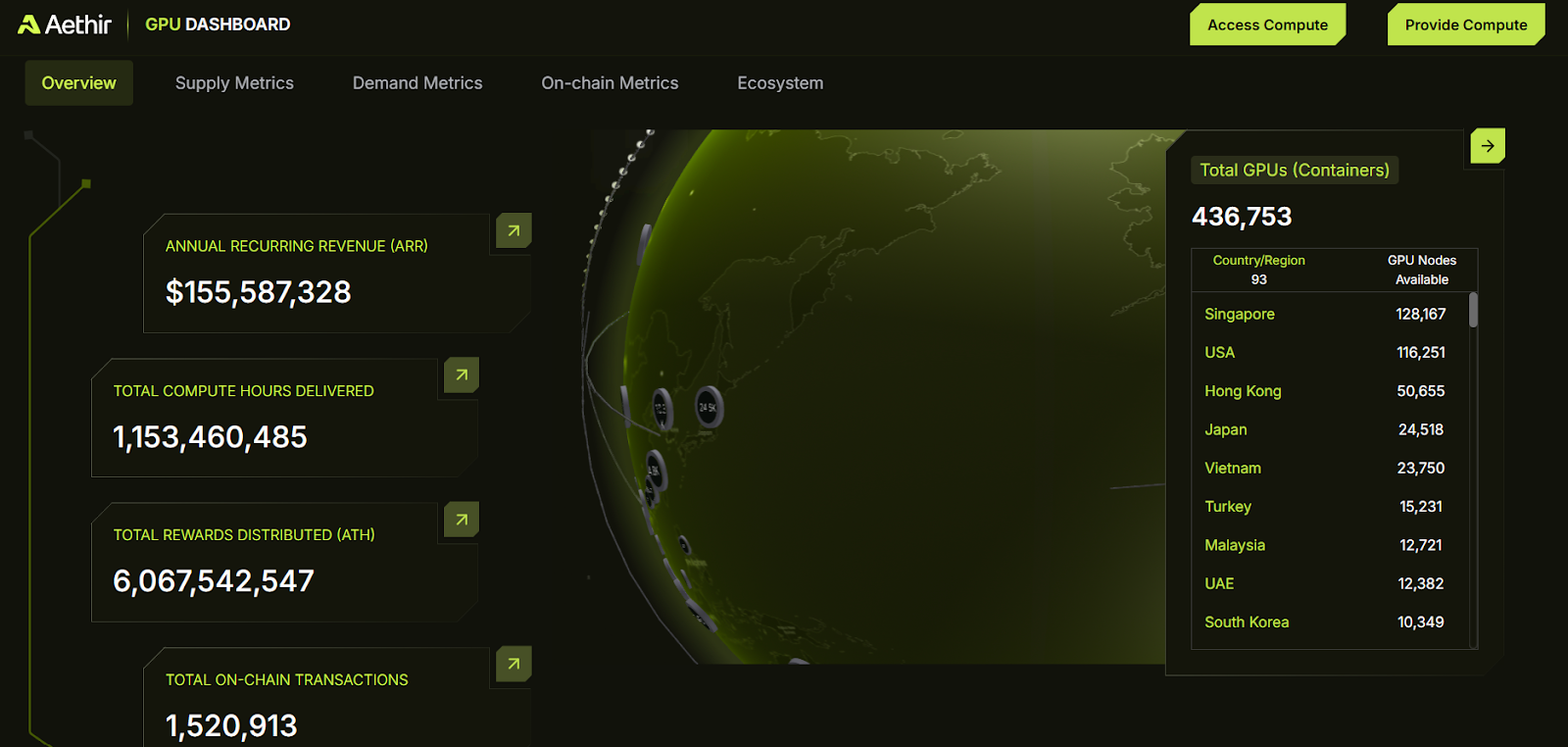
Task: Select Malaysia in the country list
Action: 1235,545
